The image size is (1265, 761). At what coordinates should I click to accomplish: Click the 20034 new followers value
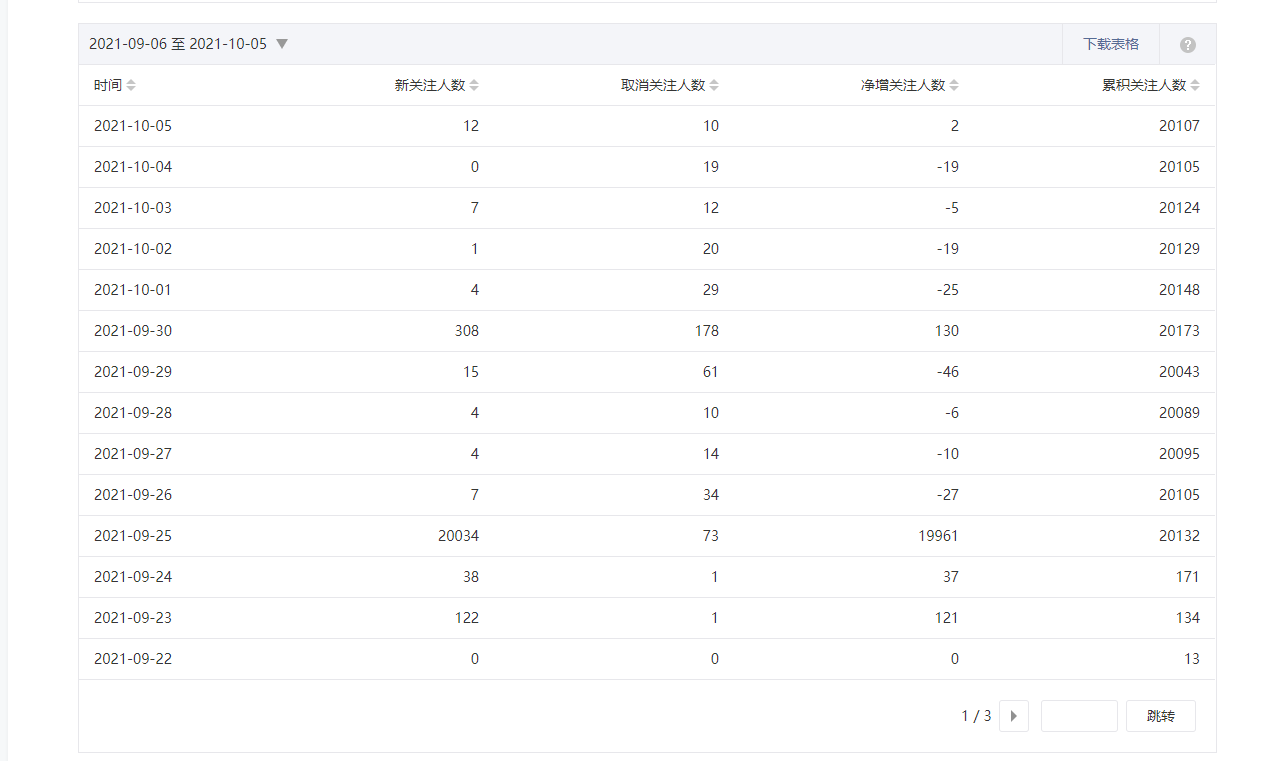[458, 536]
